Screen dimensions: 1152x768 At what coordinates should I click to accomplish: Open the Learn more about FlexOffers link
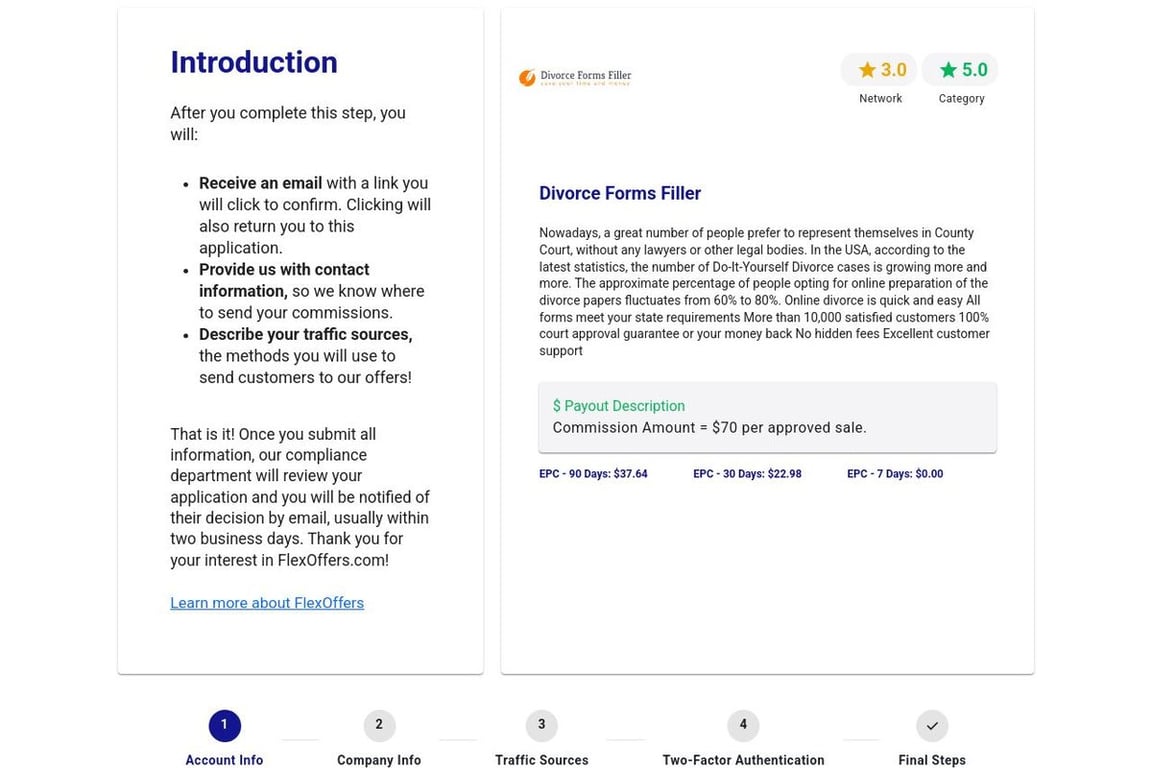tap(267, 603)
